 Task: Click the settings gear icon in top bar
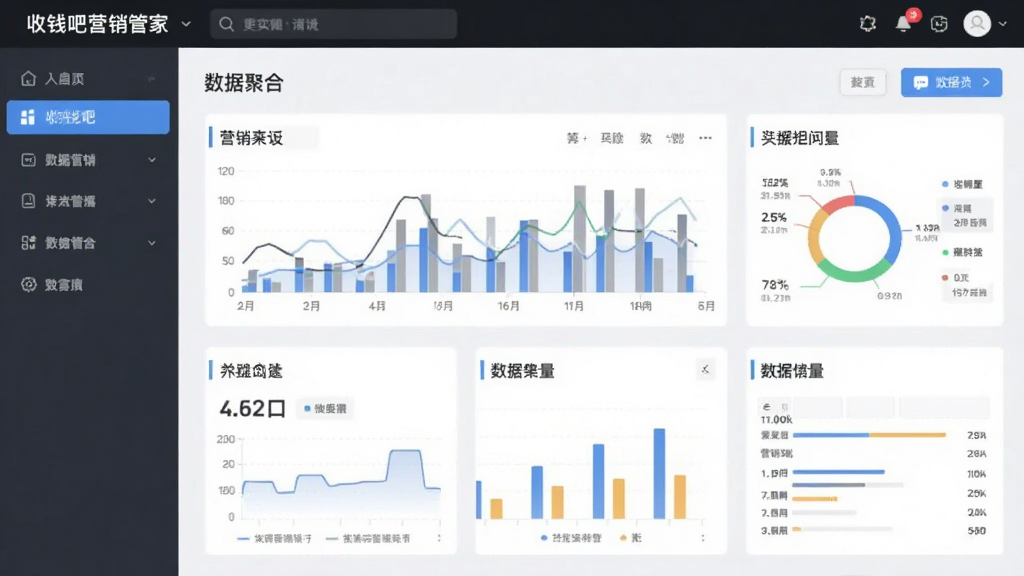click(x=867, y=24)
